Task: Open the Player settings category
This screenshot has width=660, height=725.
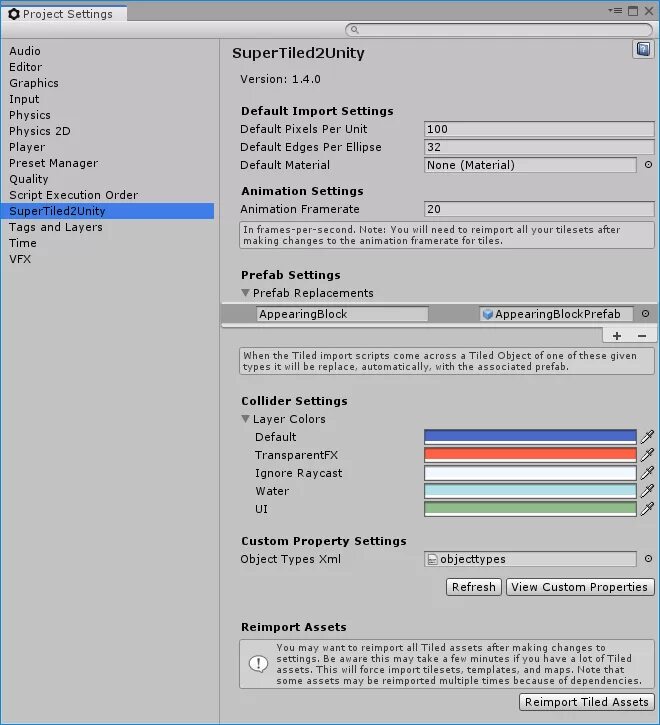Action: [27, 147]
